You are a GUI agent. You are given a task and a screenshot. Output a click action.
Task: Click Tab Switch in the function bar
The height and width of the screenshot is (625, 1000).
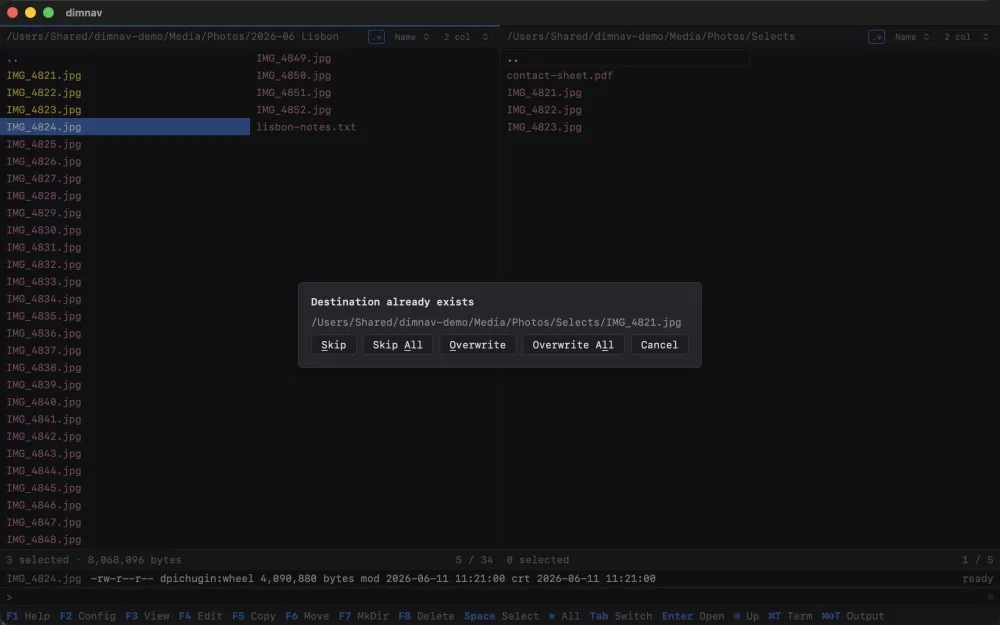[621, 616]
